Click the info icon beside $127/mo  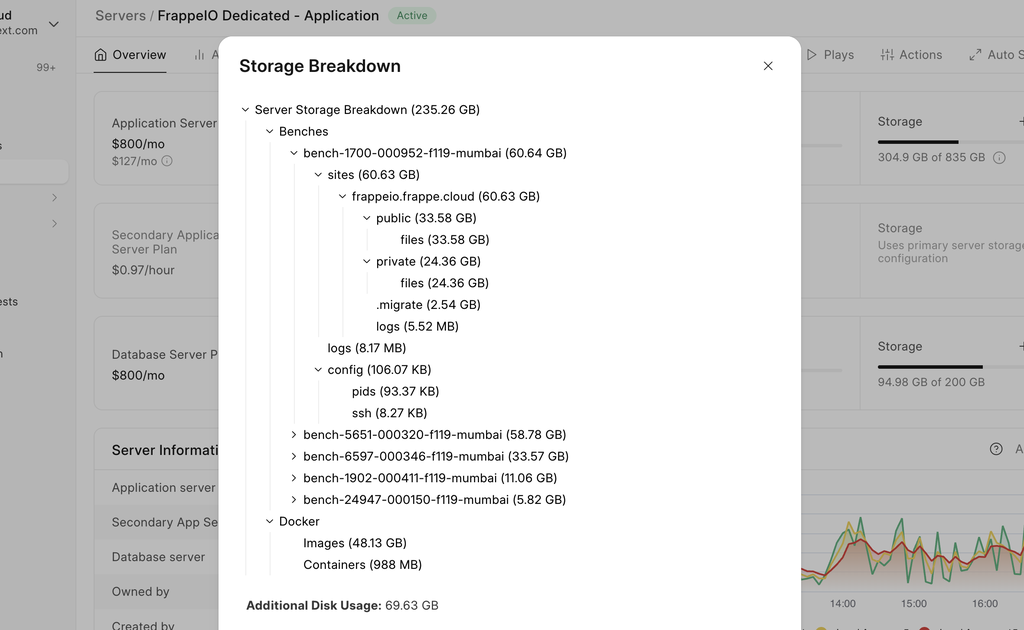click(167, 161)
